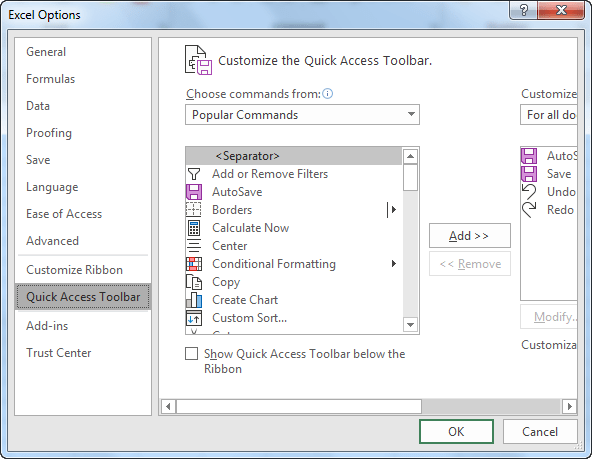Open the General options category

pyautogui.click(x=46, y=52)
